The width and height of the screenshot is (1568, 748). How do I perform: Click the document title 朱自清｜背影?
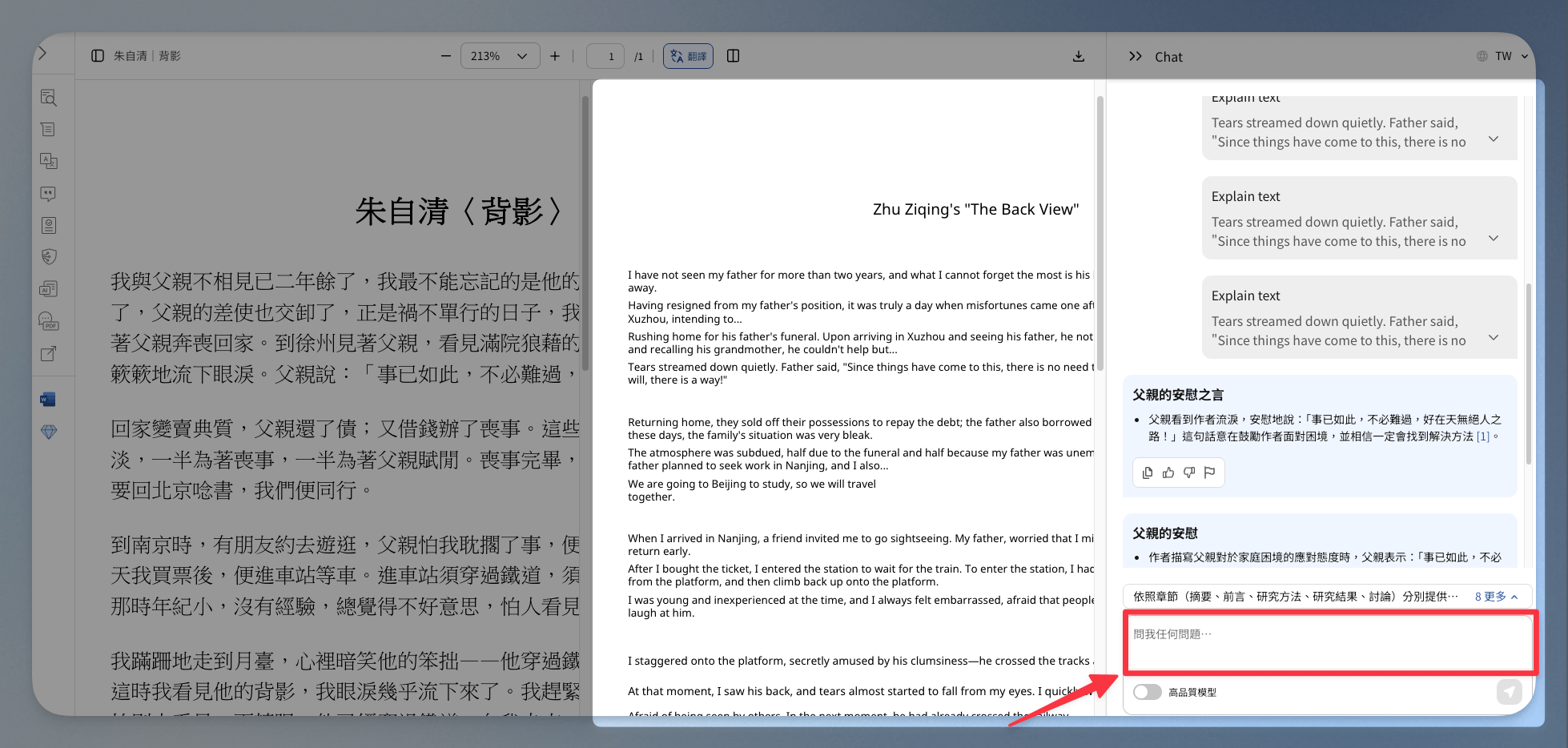point(147,56)
